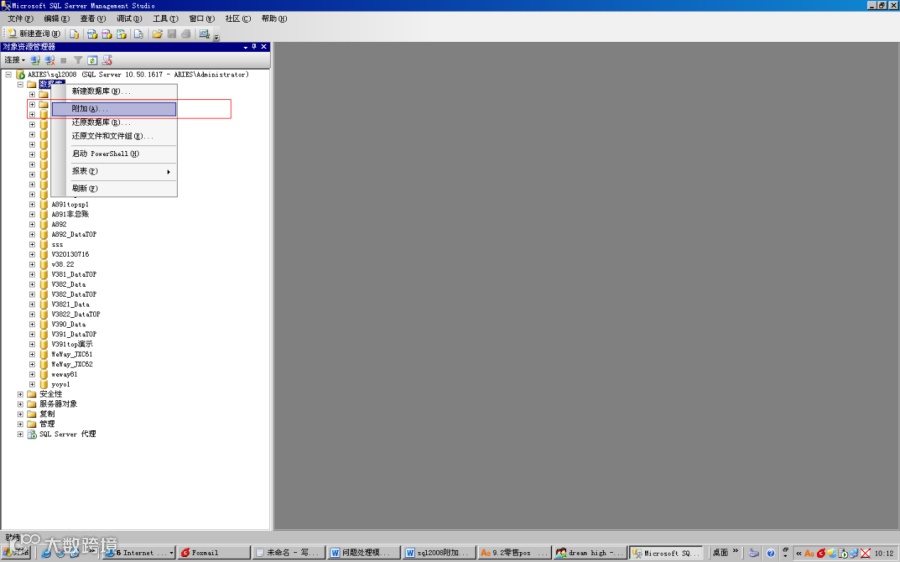The height and width of the screenshot is (562, 900).
Task: Click the Analysis Services XMLA Query icon
Action: [122, 34]
